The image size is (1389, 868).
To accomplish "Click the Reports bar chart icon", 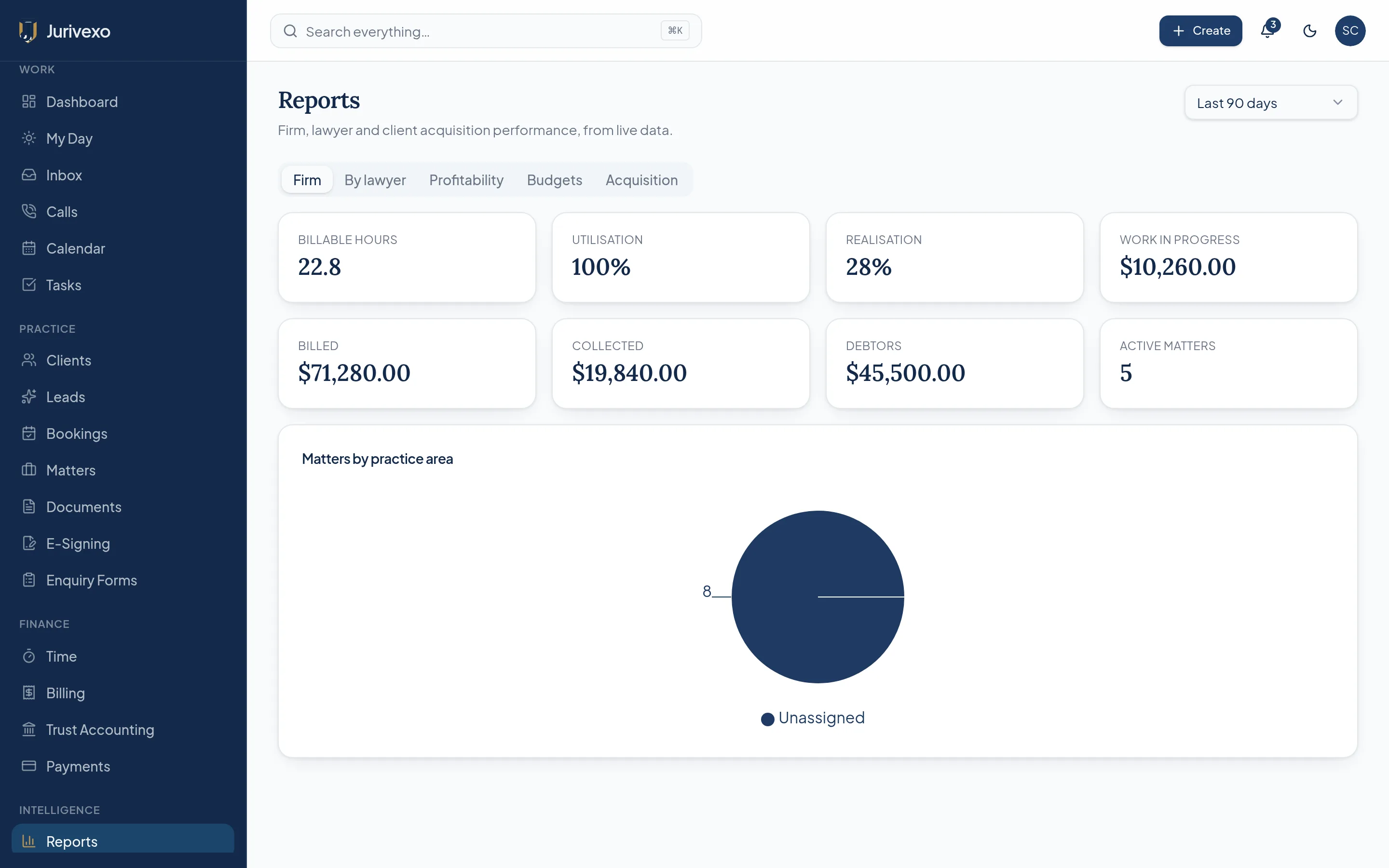I will pos(29,841).
